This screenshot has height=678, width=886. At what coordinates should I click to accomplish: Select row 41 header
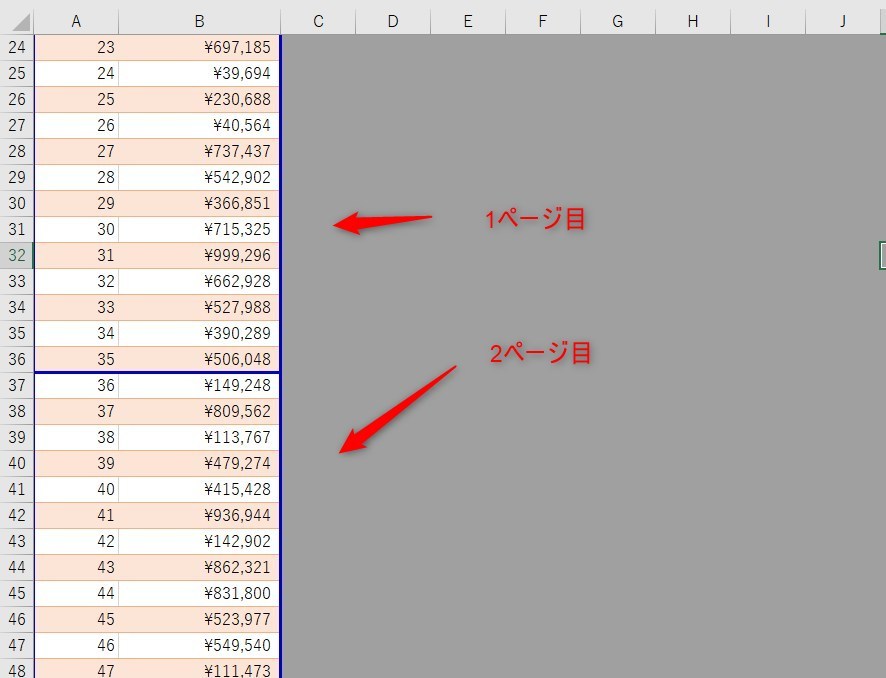click(x=17, y=489)
